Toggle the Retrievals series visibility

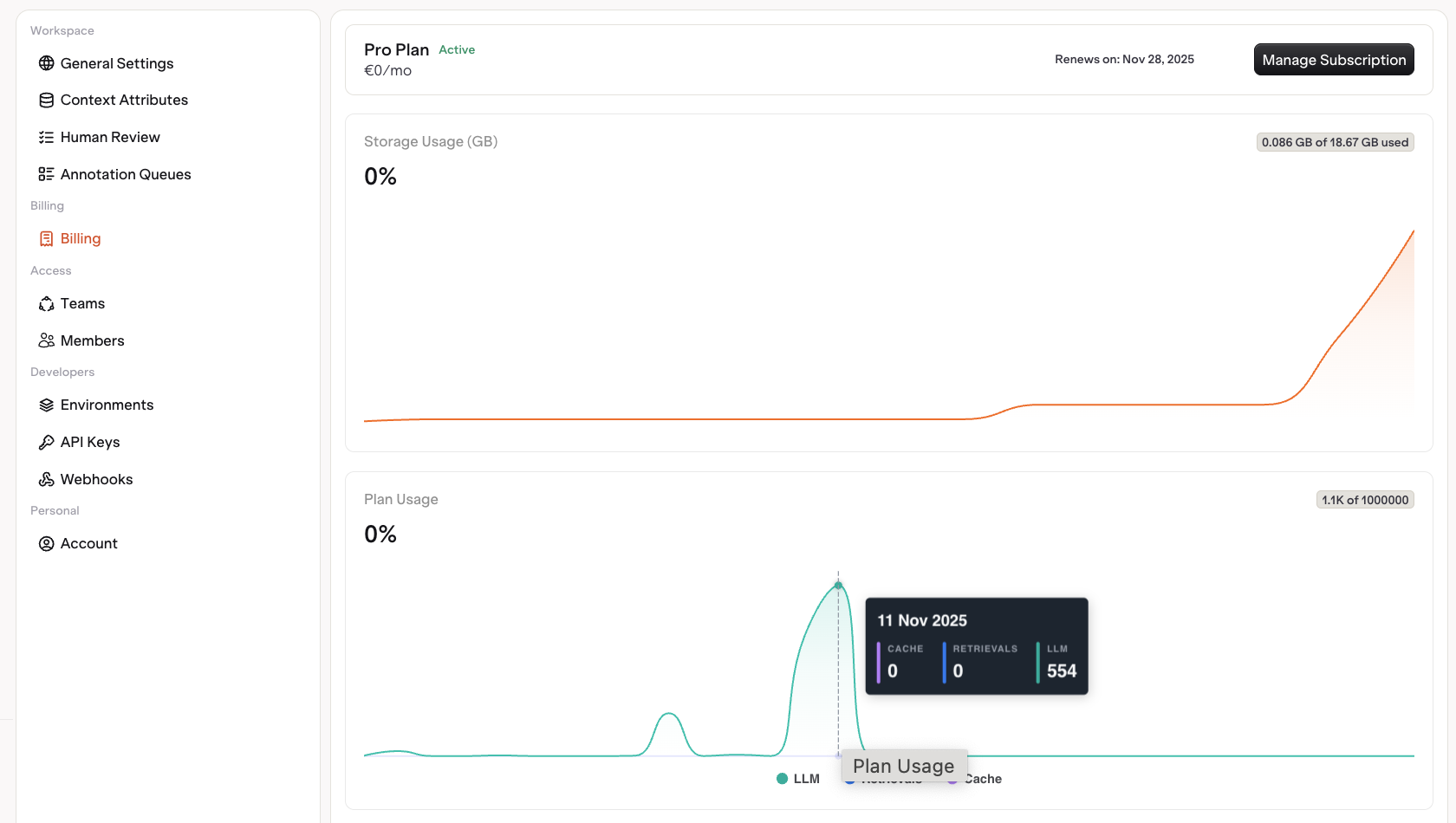click(884, 778)
